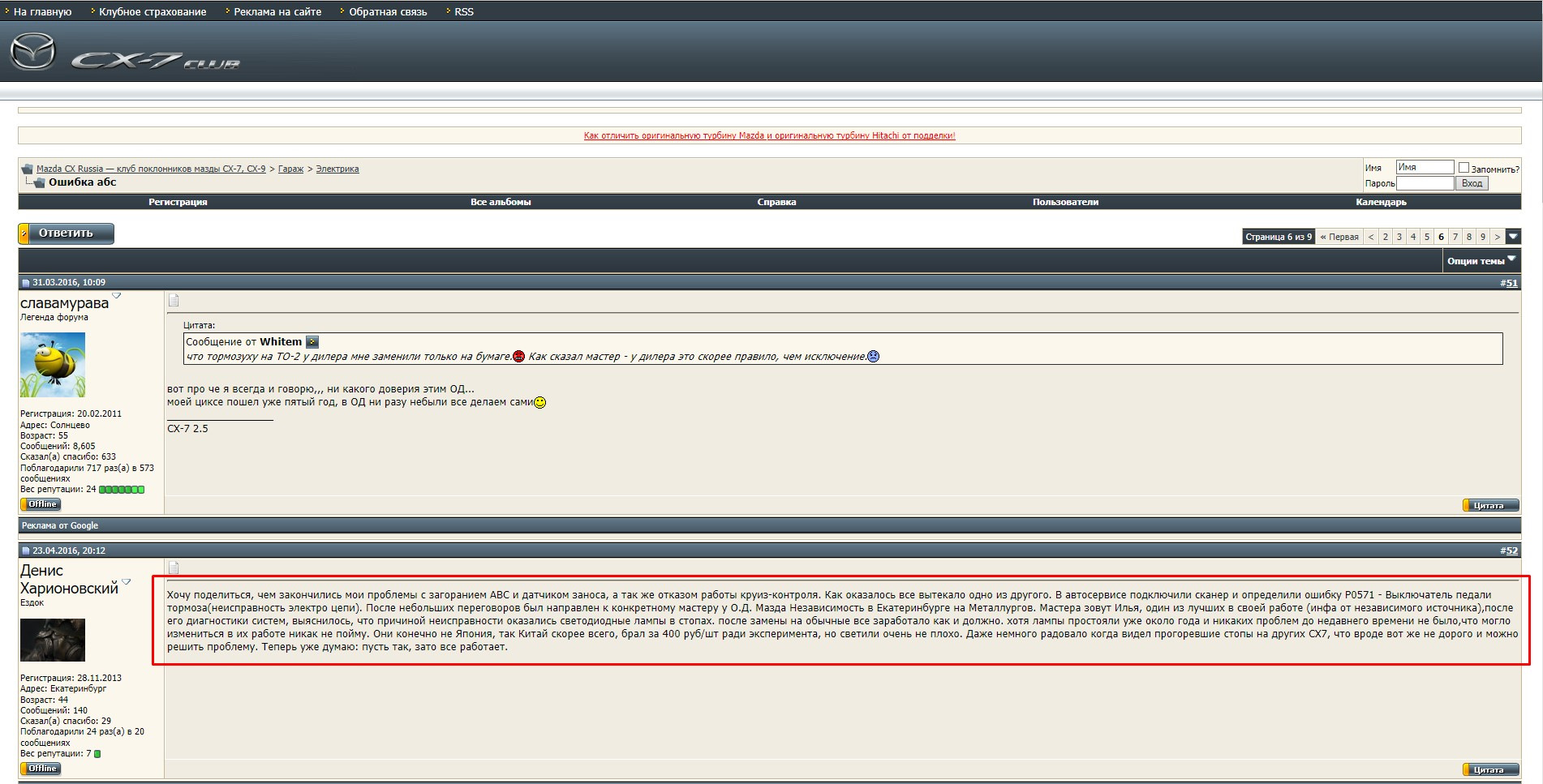Click славамурава's bee avatar image
1543x784 pixels.
[53, 364]
